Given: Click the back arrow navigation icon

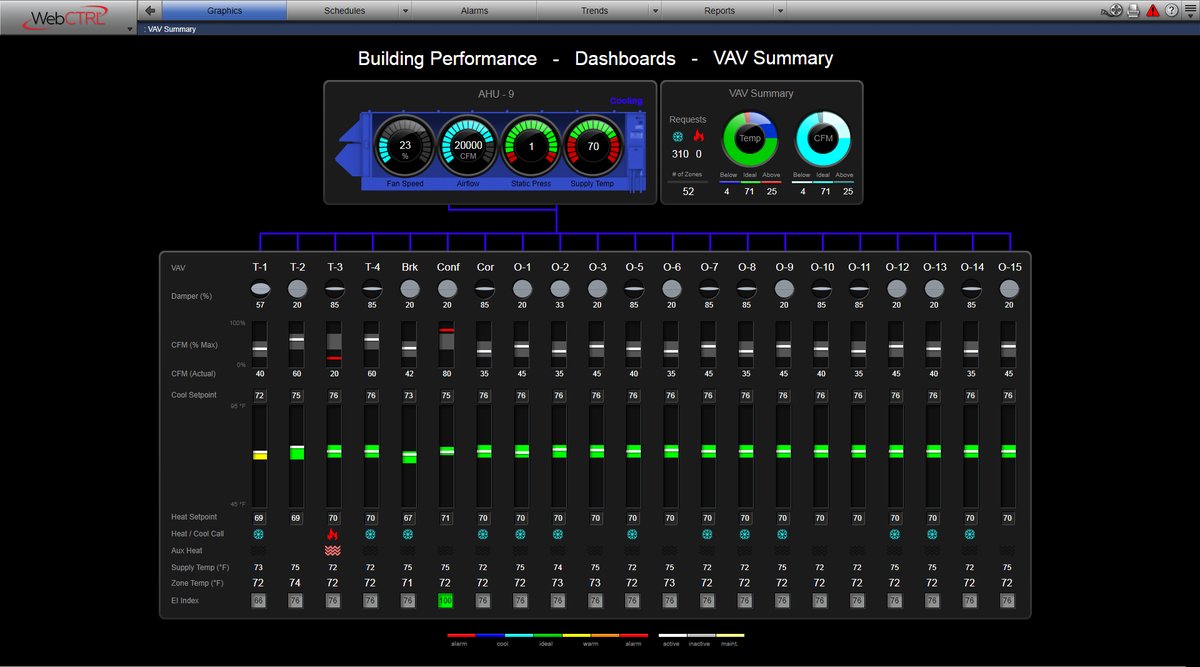Looking at the screenshot, I should [150, 11].
